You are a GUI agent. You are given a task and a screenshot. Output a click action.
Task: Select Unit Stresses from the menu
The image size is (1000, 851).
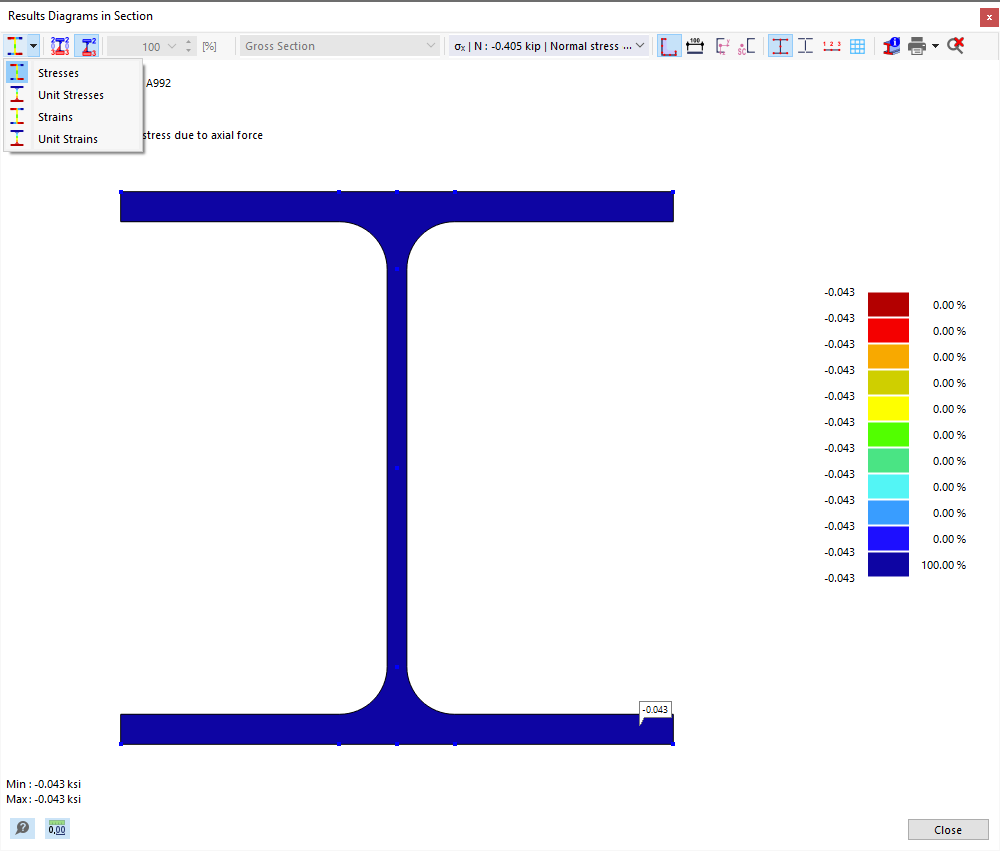click(x=70, y=95)
